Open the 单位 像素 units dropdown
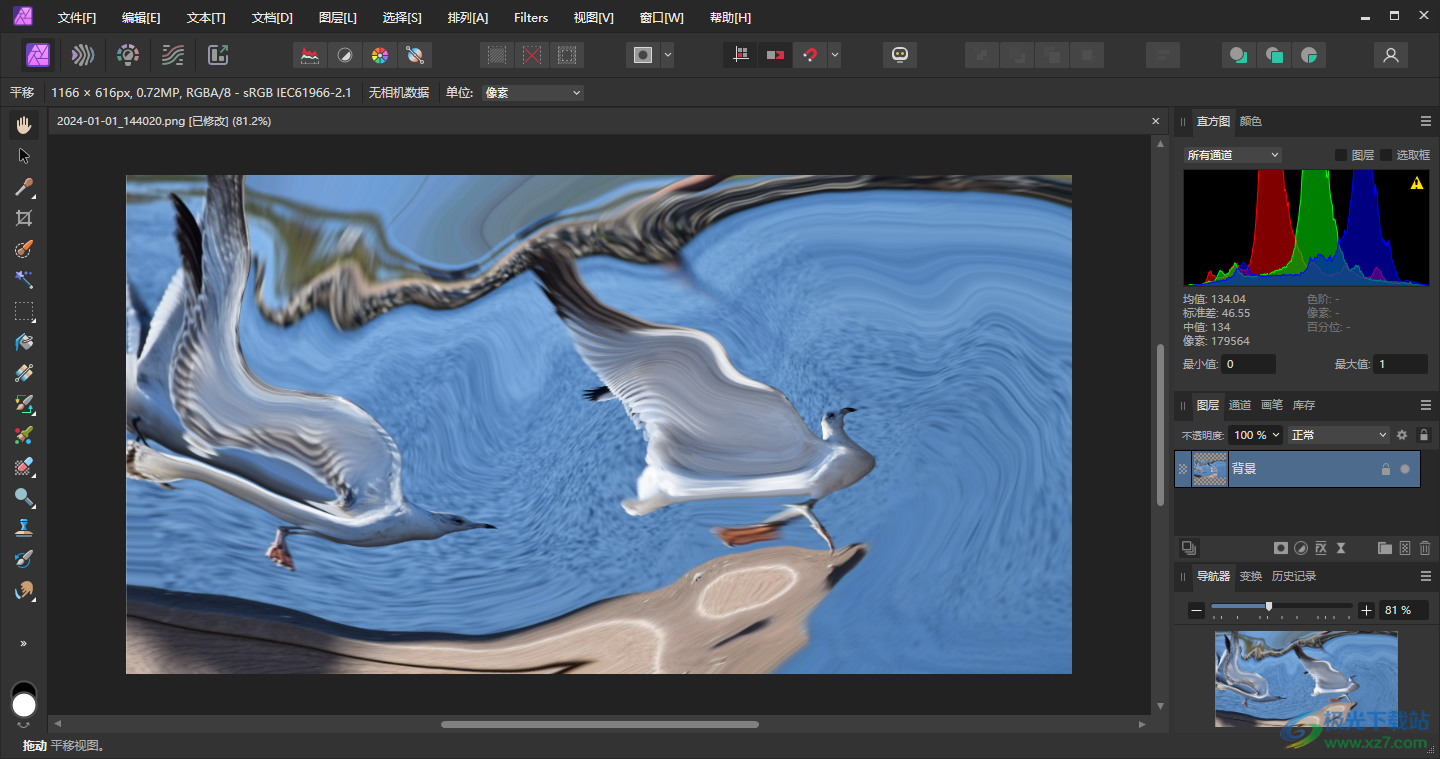 pyautogui.click(x=532, y=93)
